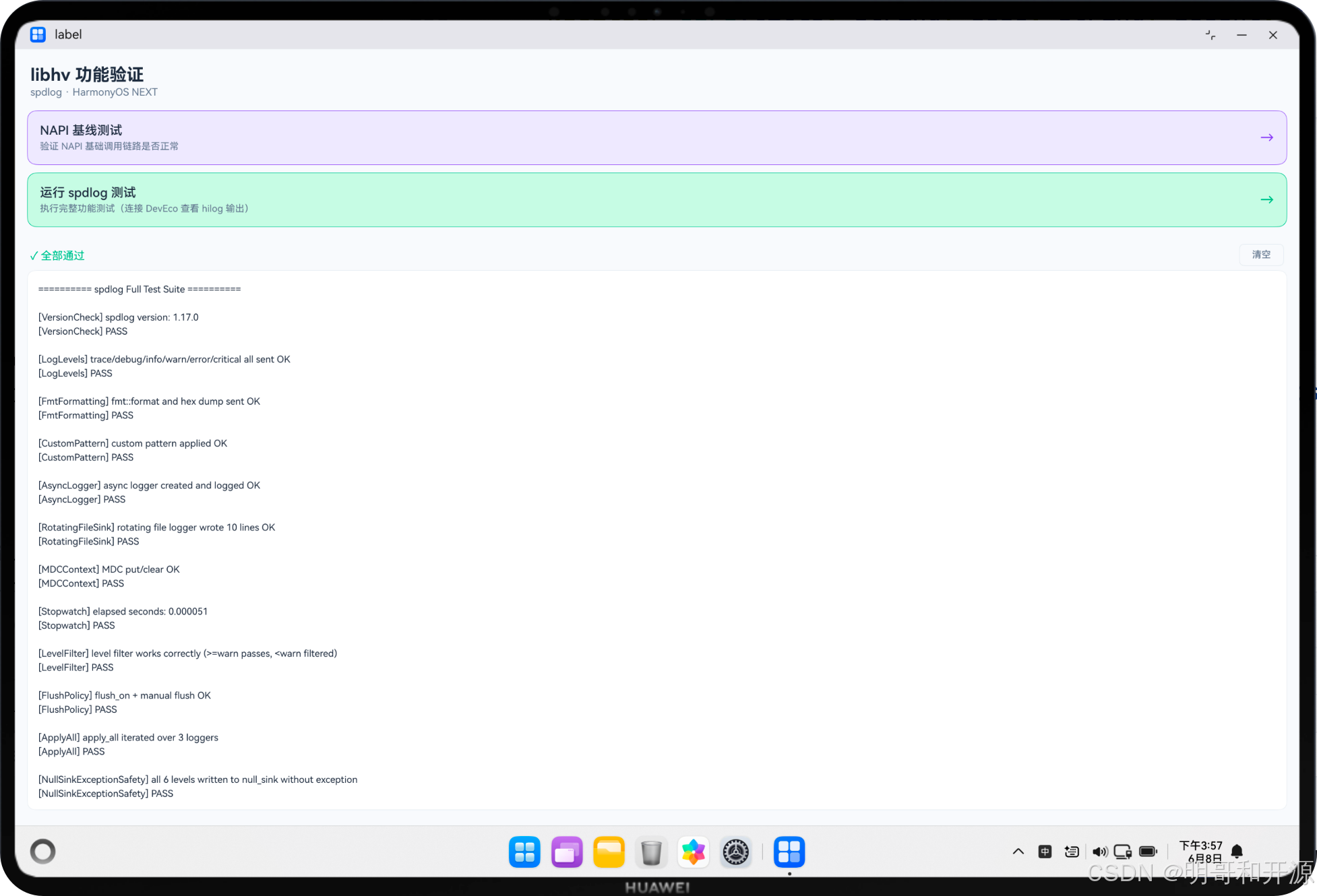
Task: Open the Trash icon in dock
Action: 651,852
